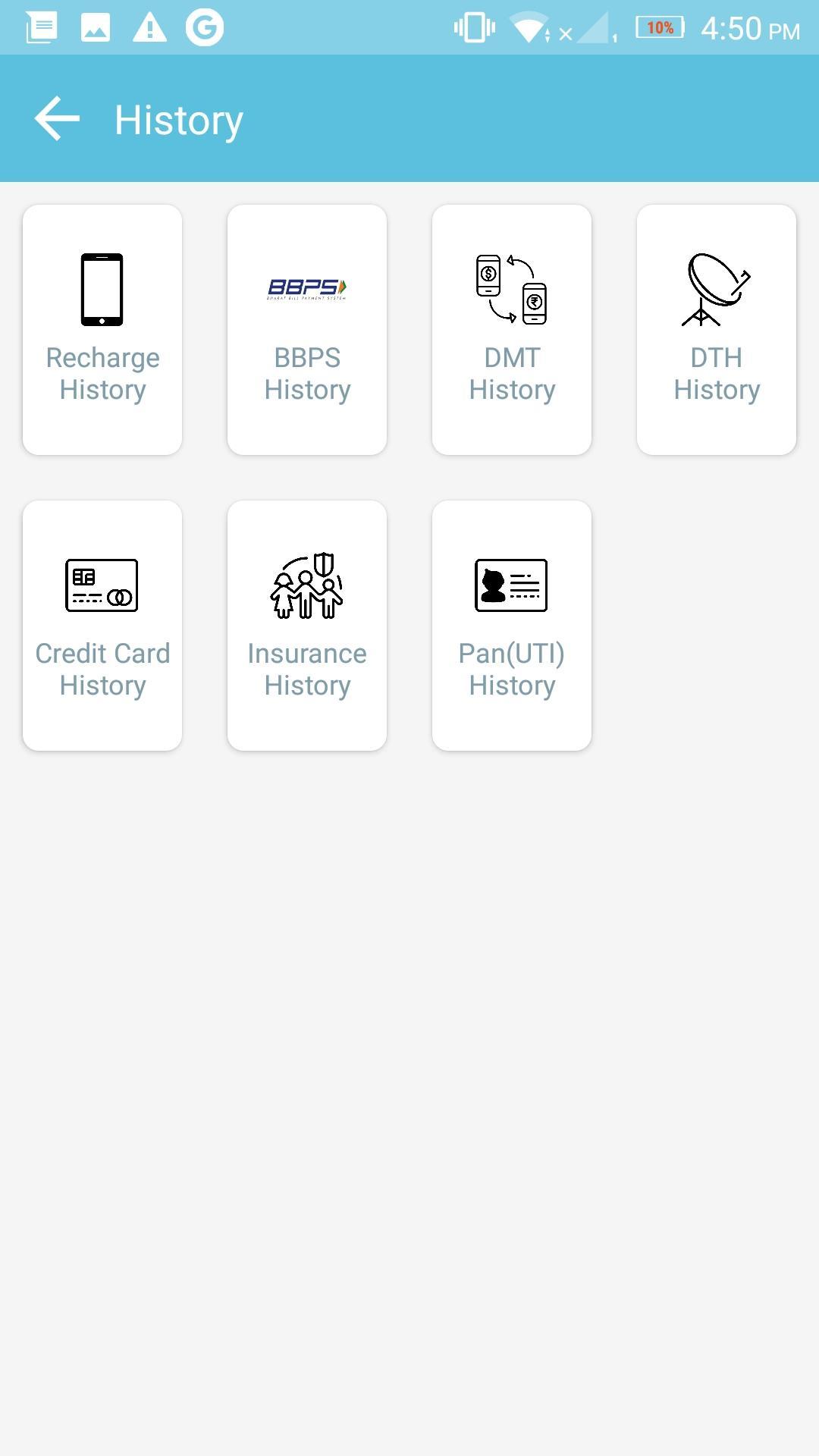The width and height of the screenshot is (819, 1456).
Task: Tap the Pan ID card icon
Action: (512, 585)
